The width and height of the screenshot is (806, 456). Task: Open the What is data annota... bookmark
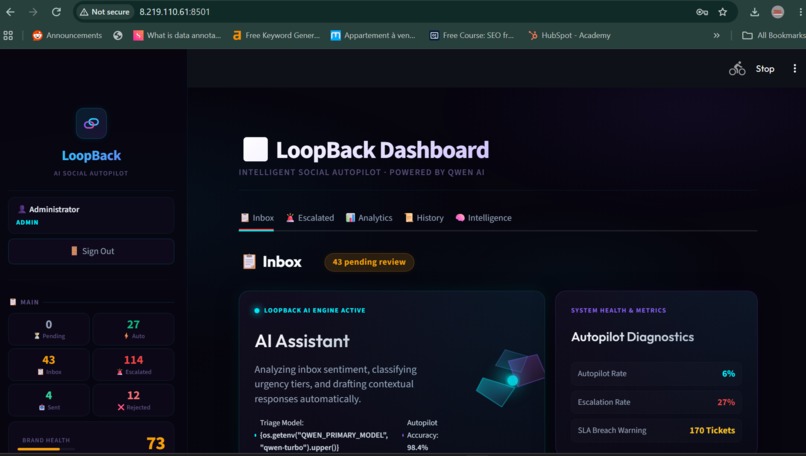[x=177, y=35]
